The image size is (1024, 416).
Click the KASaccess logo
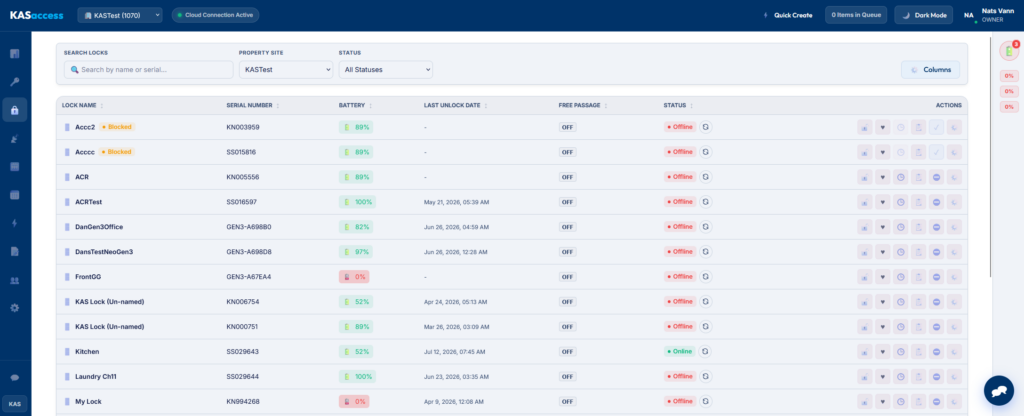click(x=37, y=15)
